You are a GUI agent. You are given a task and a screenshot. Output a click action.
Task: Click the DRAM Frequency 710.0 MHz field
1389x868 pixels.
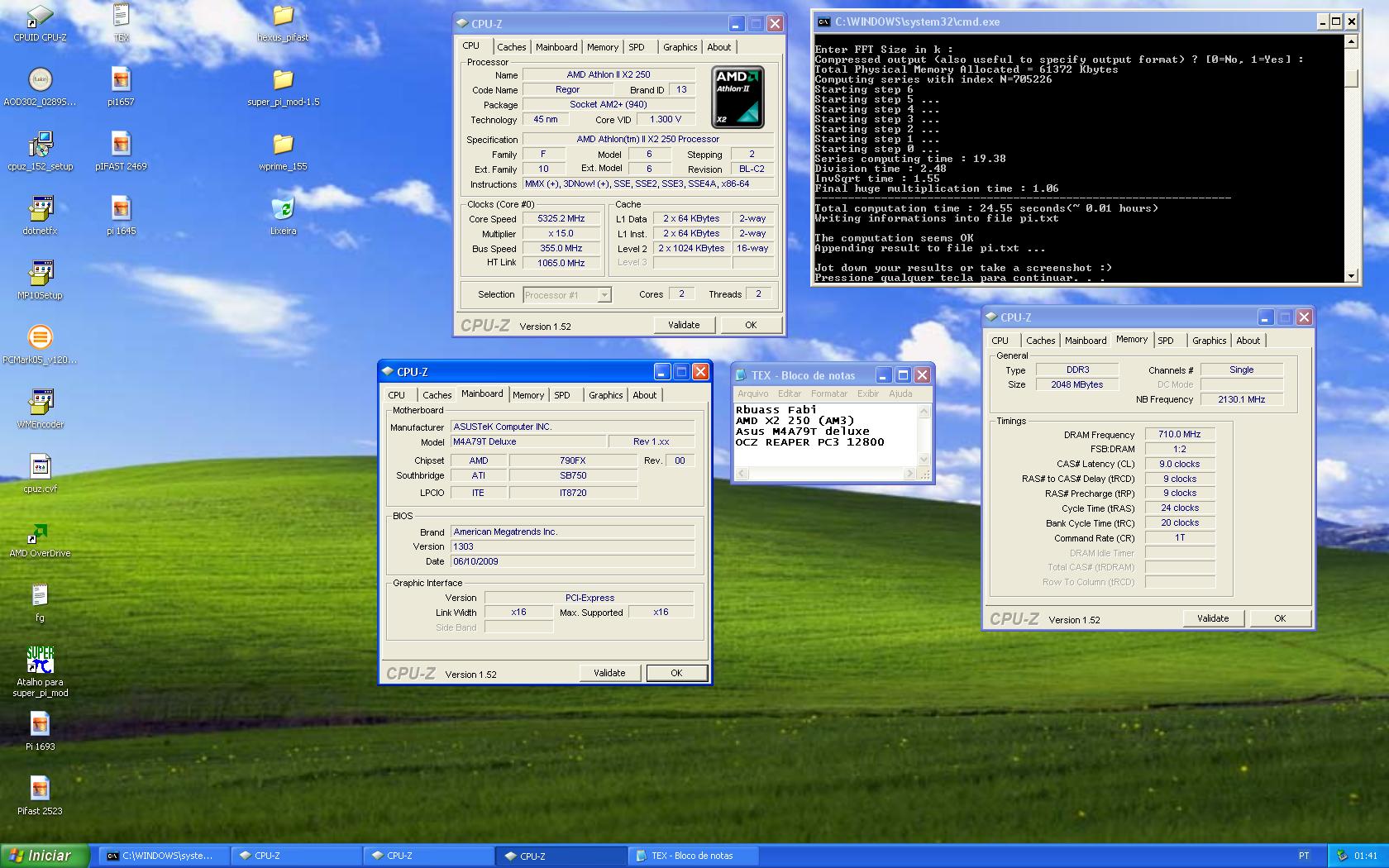[1180, 434]
